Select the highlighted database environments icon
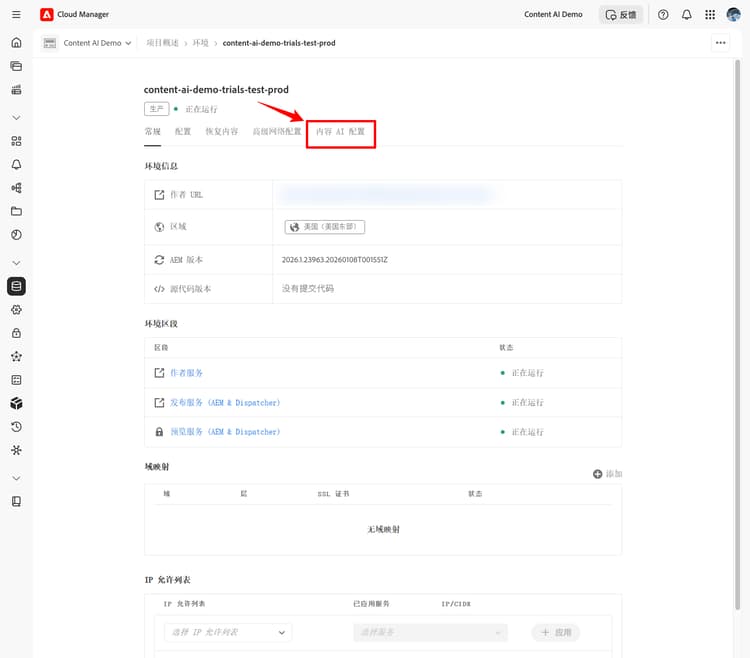This screenshot has height=658, width=750. pyautogui.click(x=16, y=286)
